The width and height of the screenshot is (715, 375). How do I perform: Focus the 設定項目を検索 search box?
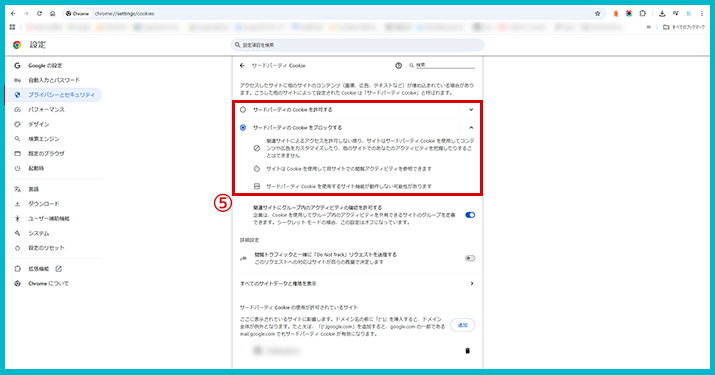click(x=358, y=45)
